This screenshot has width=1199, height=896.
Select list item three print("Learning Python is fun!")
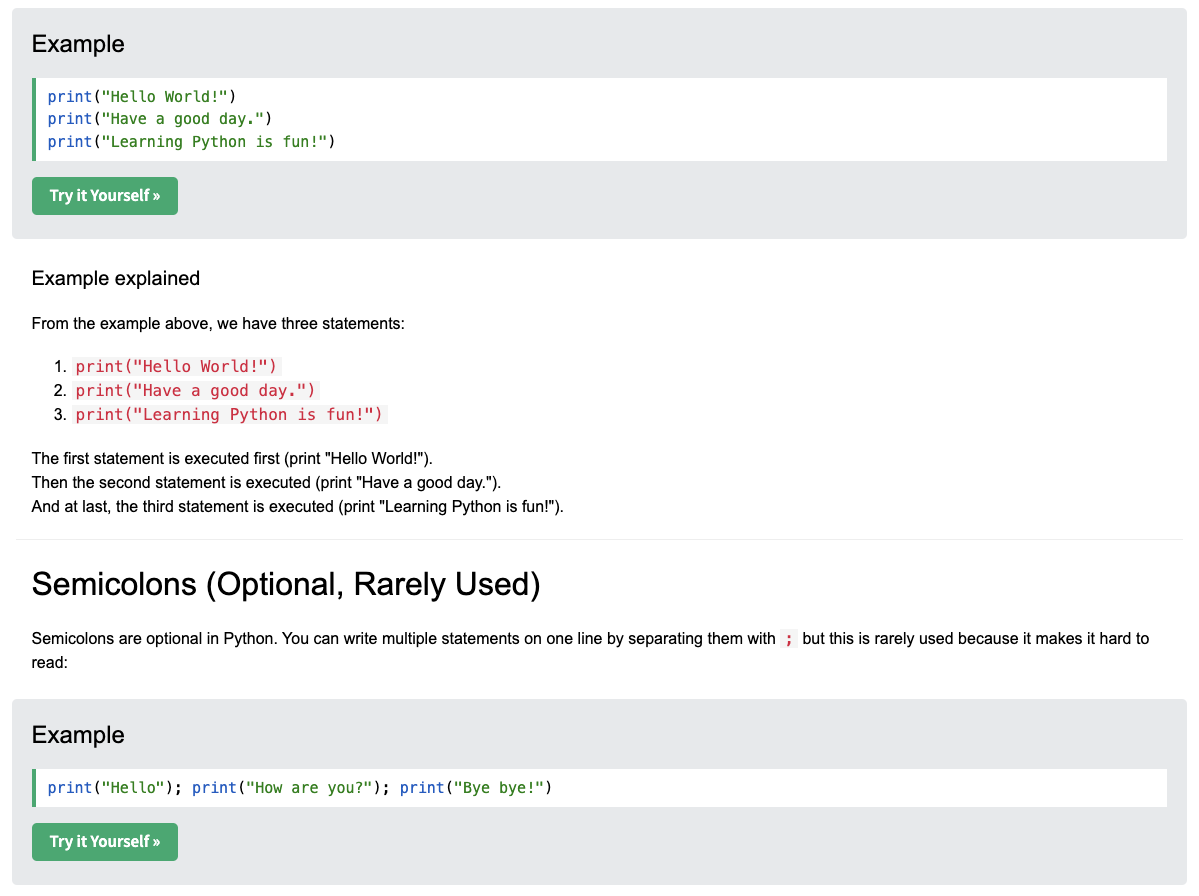click(229, 414)
